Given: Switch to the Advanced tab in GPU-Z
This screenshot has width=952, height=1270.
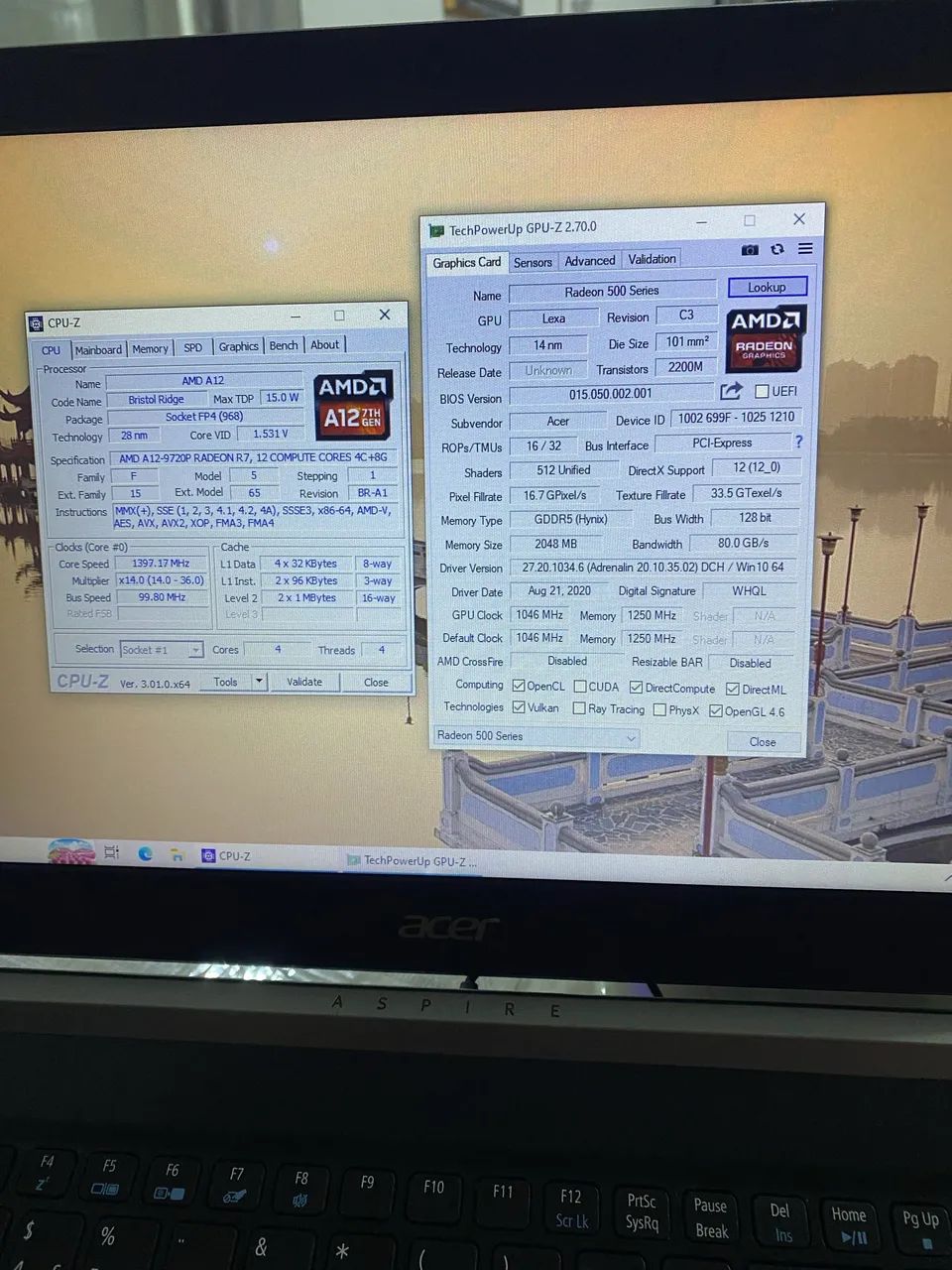Looking at the screenshot, I should [590, 260].
